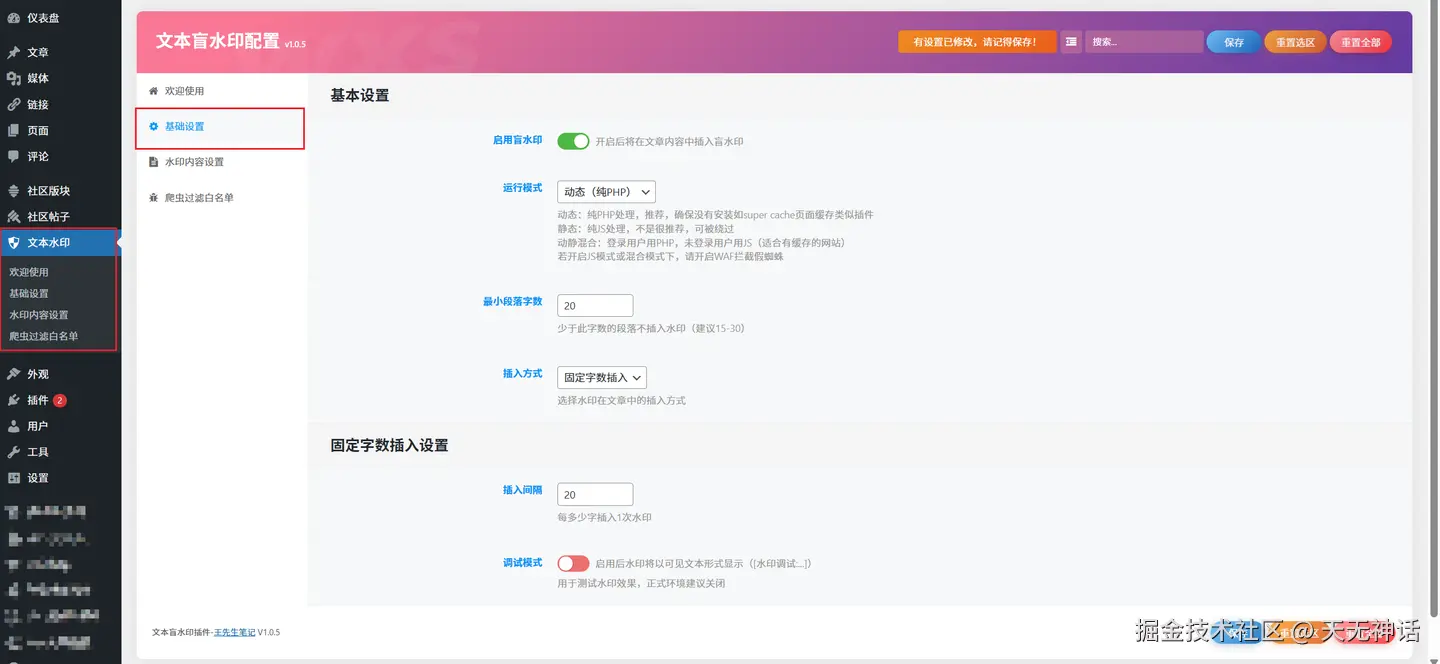Click the 工具 wrench icon
This screenshot has height=664, width=1440.
[13, 452]
